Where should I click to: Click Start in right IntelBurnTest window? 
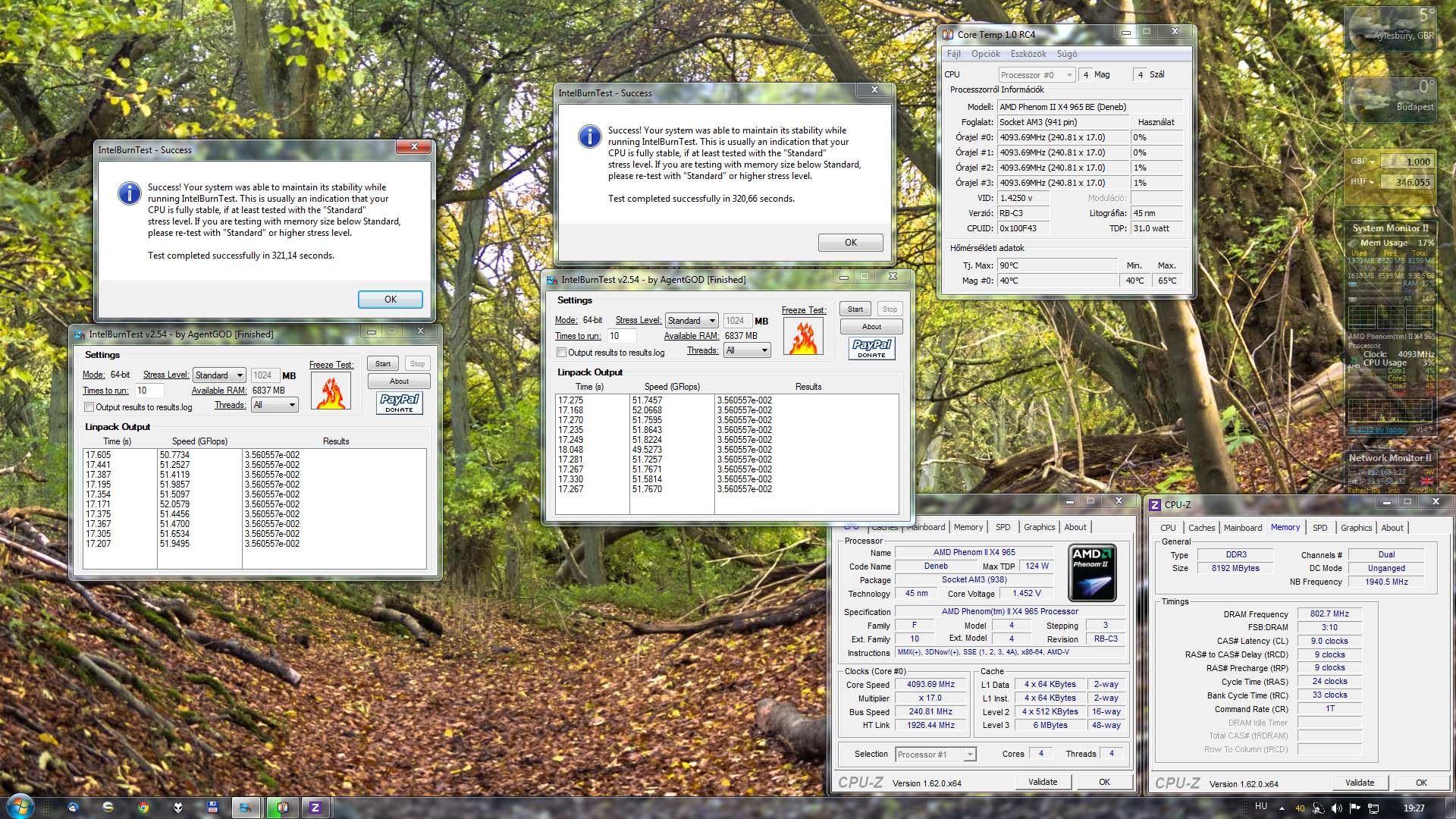coord(855,309)
